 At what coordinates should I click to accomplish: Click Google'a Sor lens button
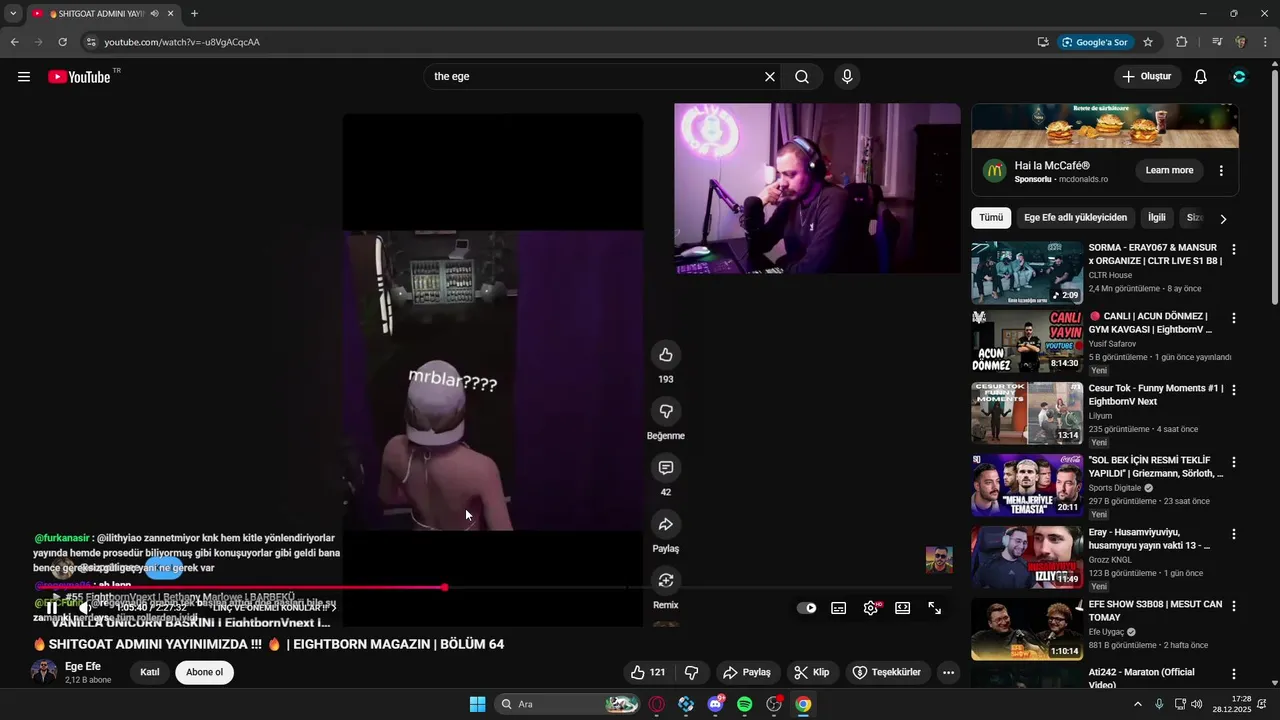pyautogui.click(x=1095, y=42)
